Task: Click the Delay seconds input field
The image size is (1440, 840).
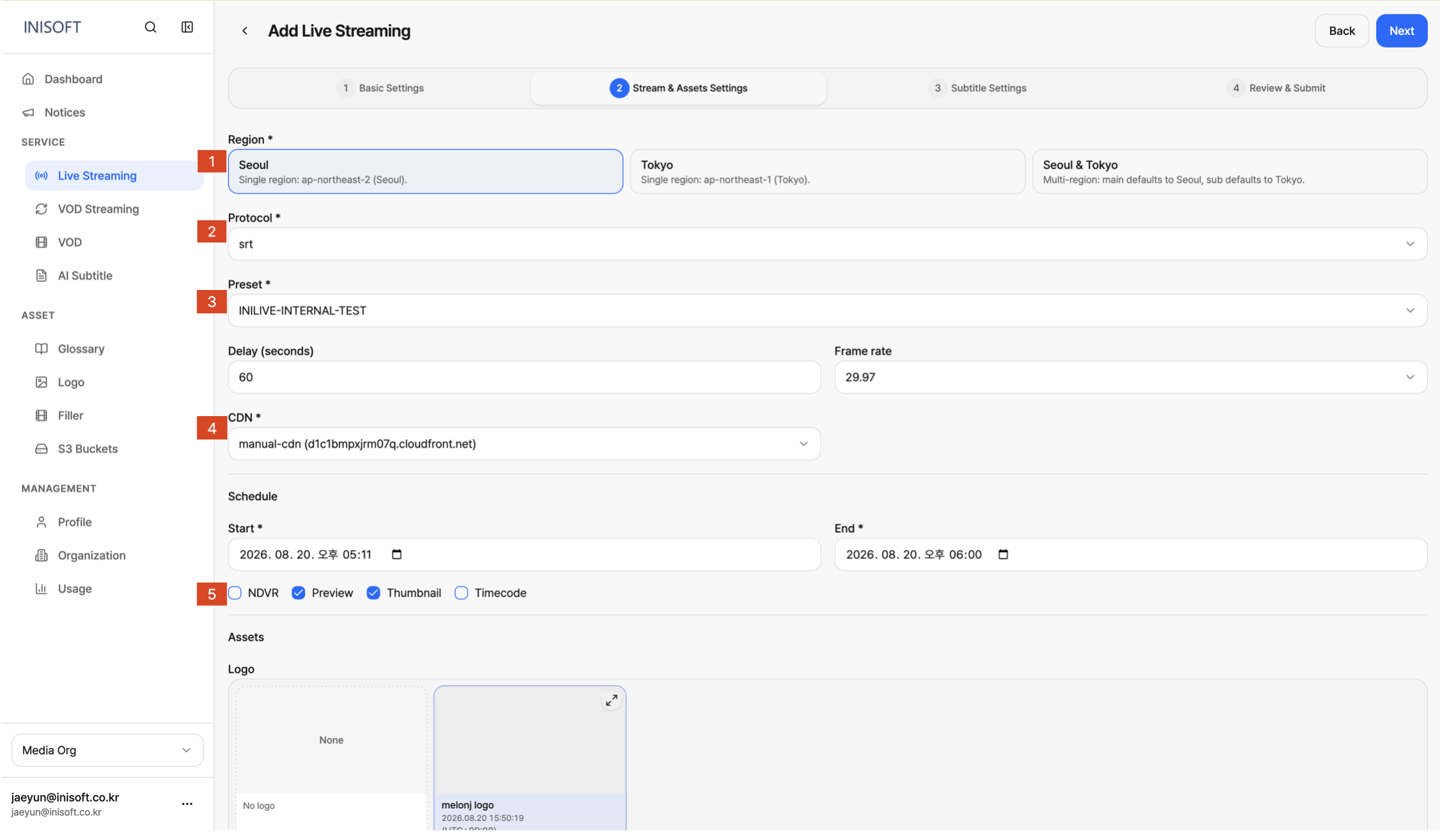Action: (x=524, y=377)
